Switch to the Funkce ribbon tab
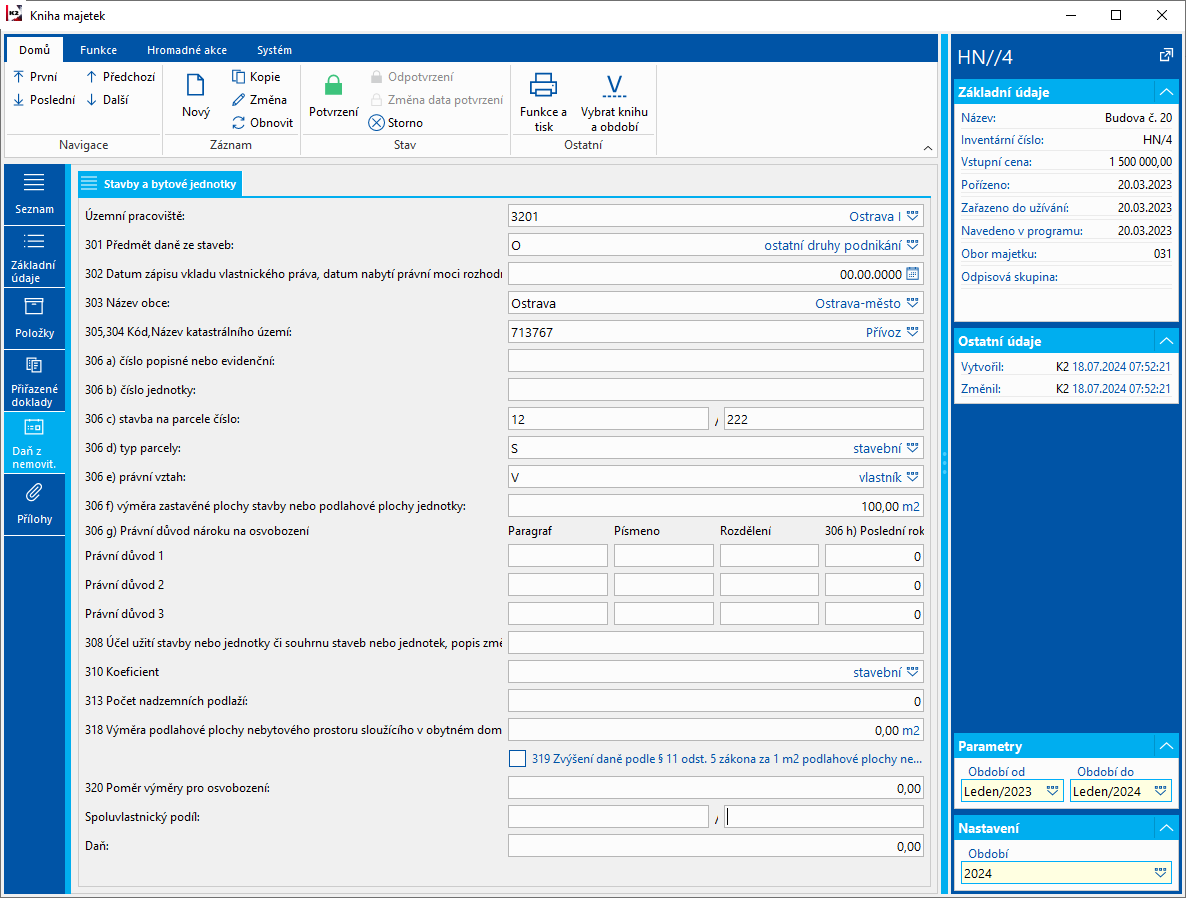 pyautogui.click(x=98, y=50)
